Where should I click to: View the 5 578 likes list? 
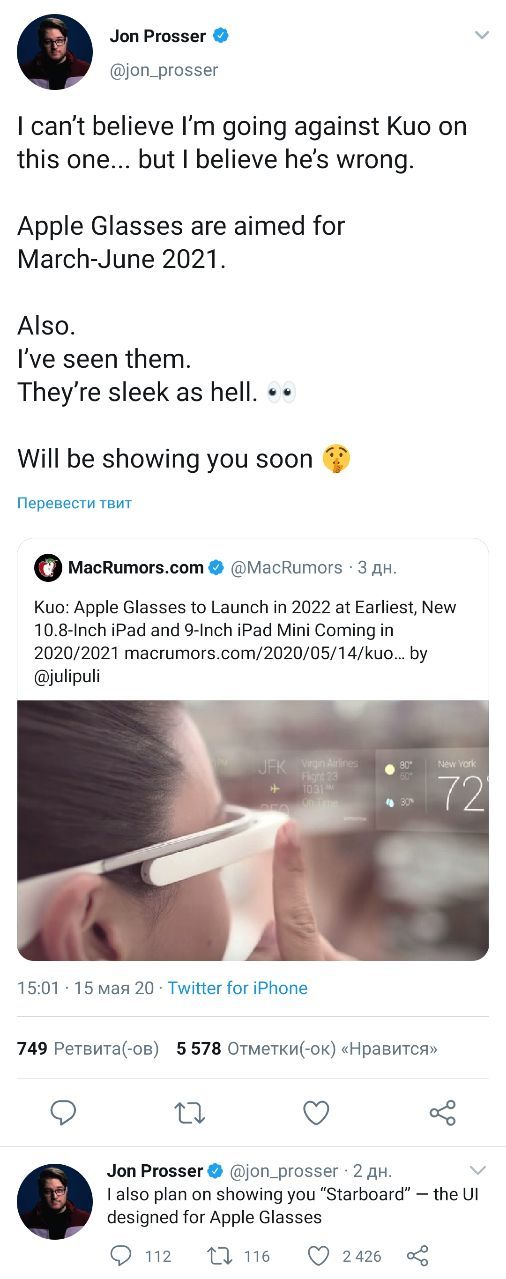click(307, 1049)
